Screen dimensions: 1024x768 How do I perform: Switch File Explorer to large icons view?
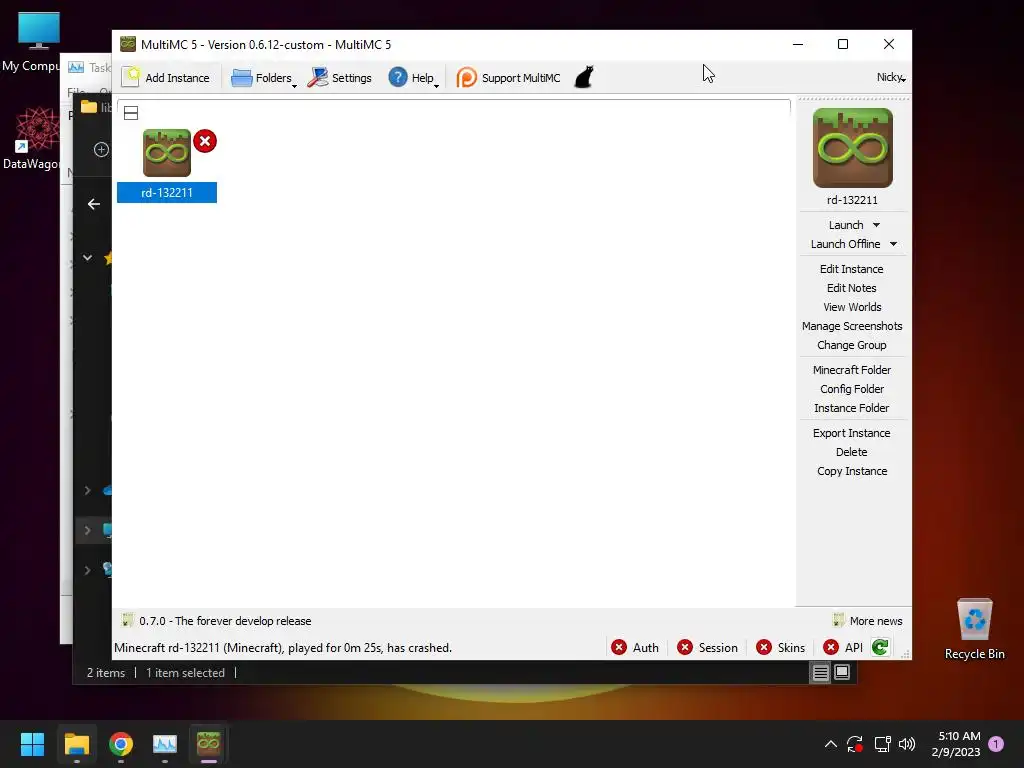842,673
